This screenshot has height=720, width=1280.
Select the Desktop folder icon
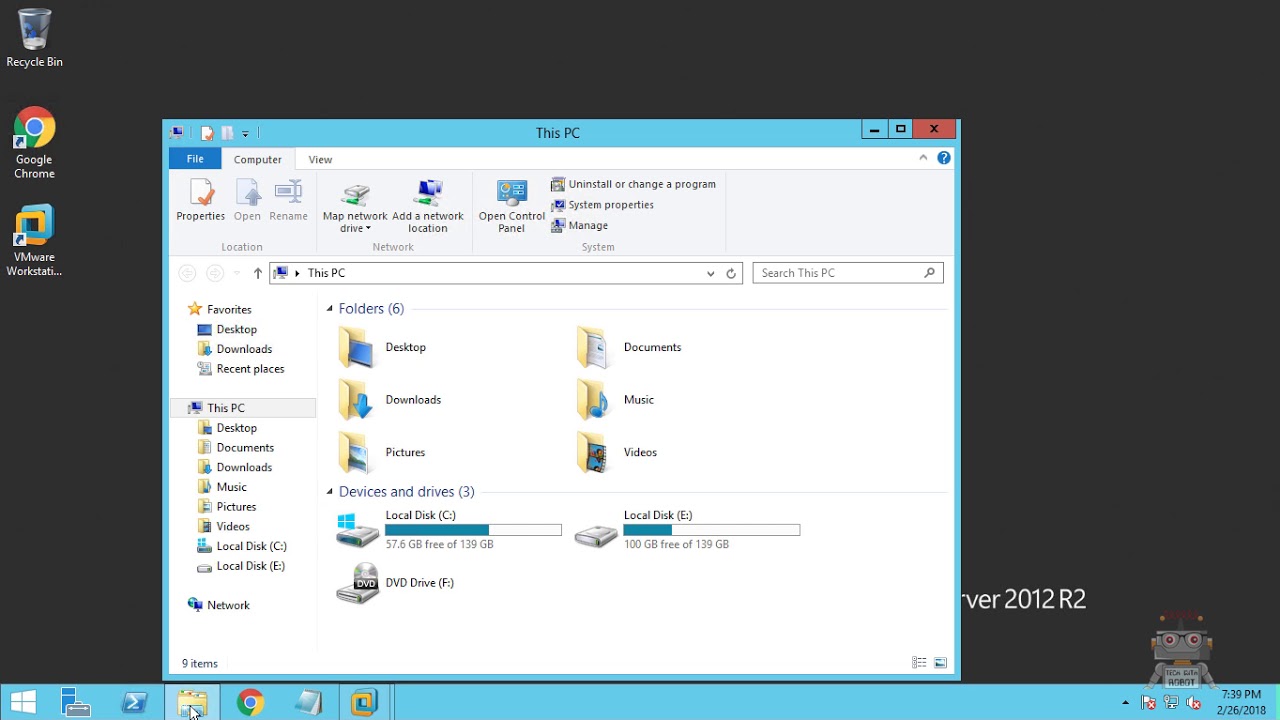[357, 347]
